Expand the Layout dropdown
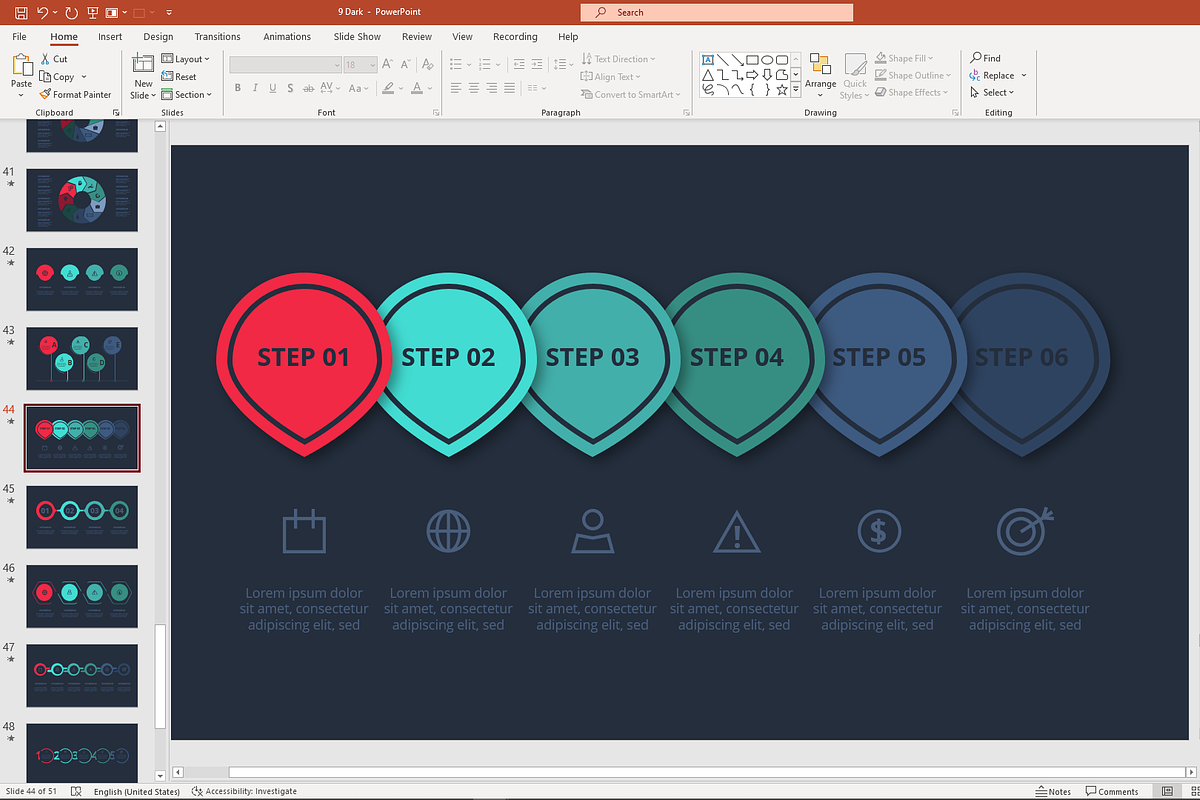 pyautogui.click(x=186, y=59)
